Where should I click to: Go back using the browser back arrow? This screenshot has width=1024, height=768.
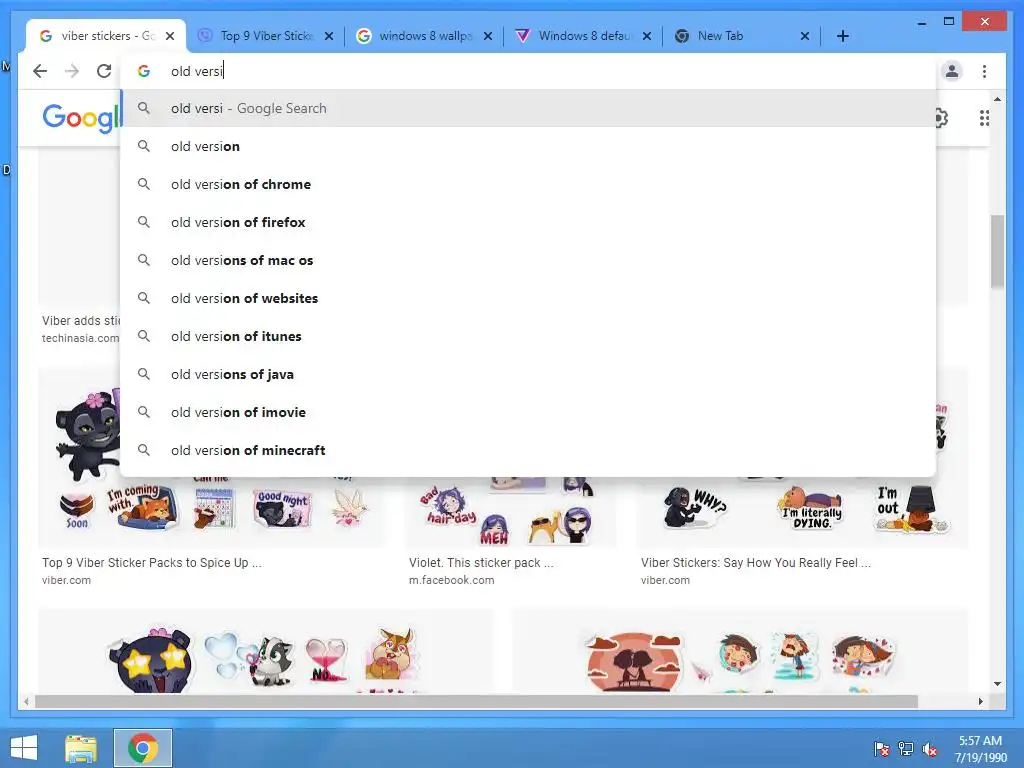[x=40, y=71]
